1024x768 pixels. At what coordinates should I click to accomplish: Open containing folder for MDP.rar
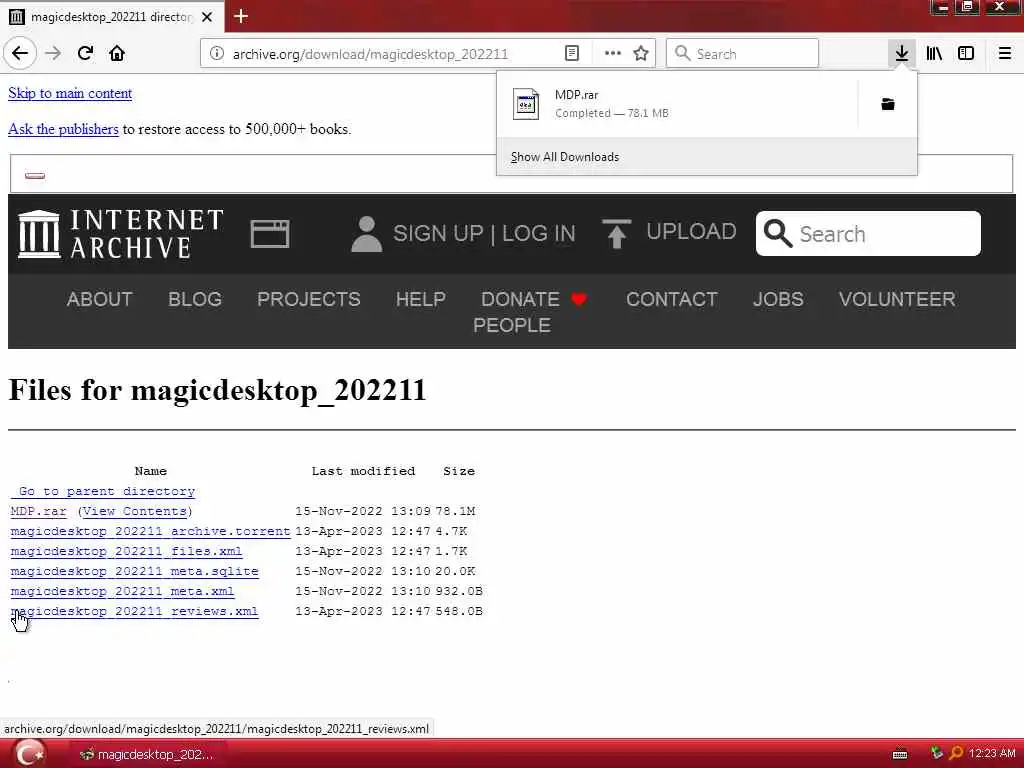click(x=888, y=104)
